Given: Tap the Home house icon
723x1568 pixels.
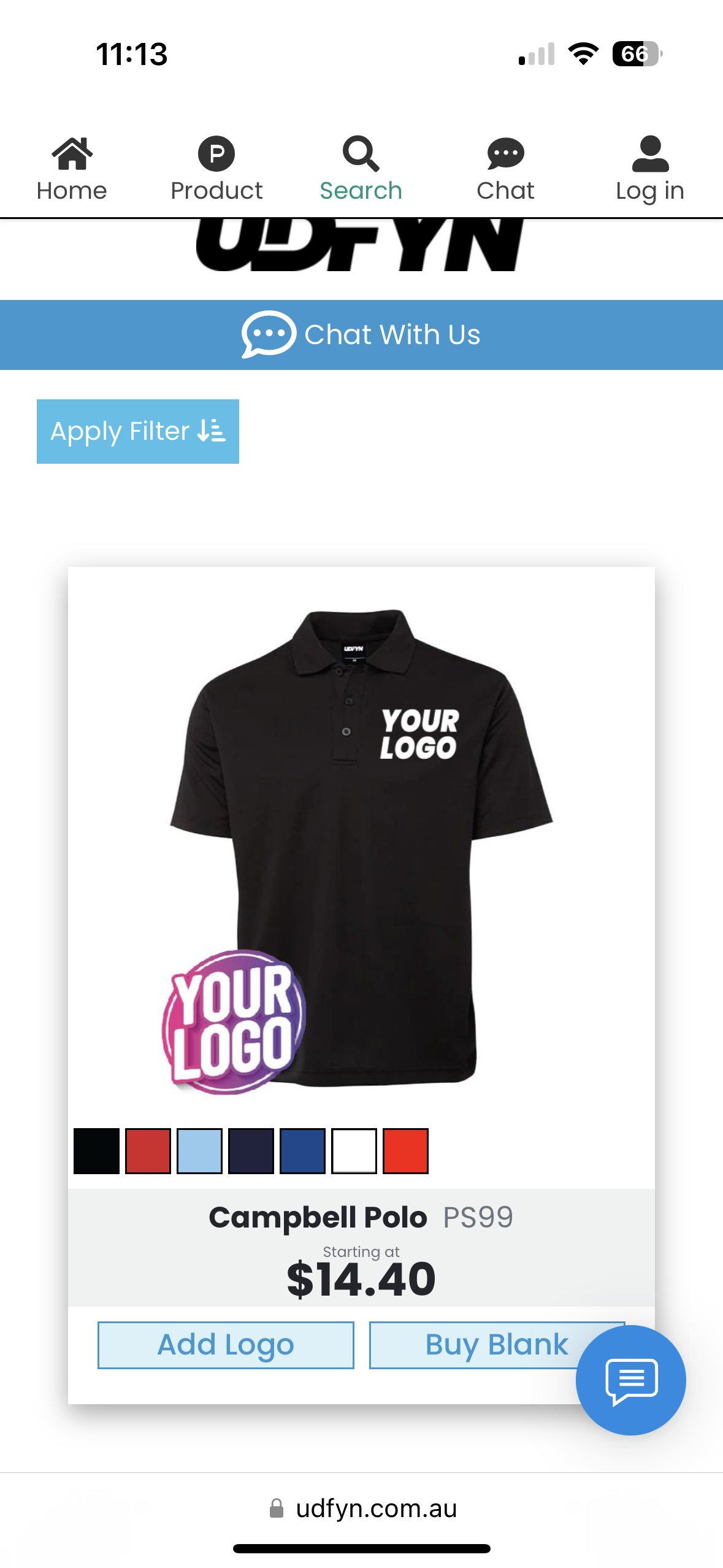Looking at the screenshot, I should (72, 153).
